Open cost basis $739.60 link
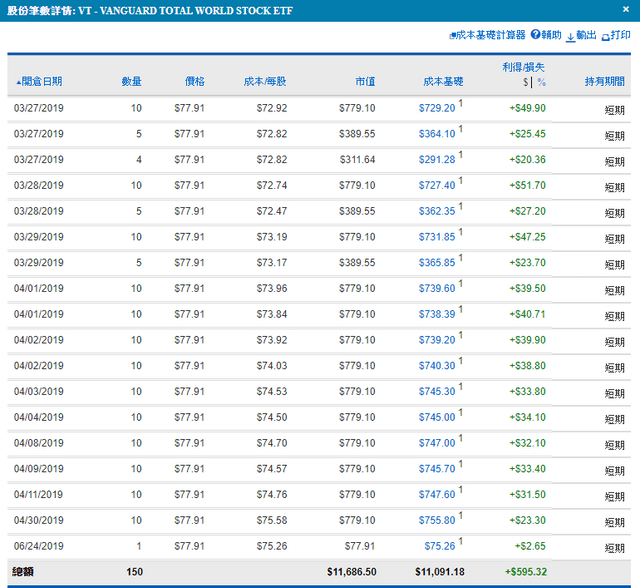 pyautogui.click(x=437, y=288)
